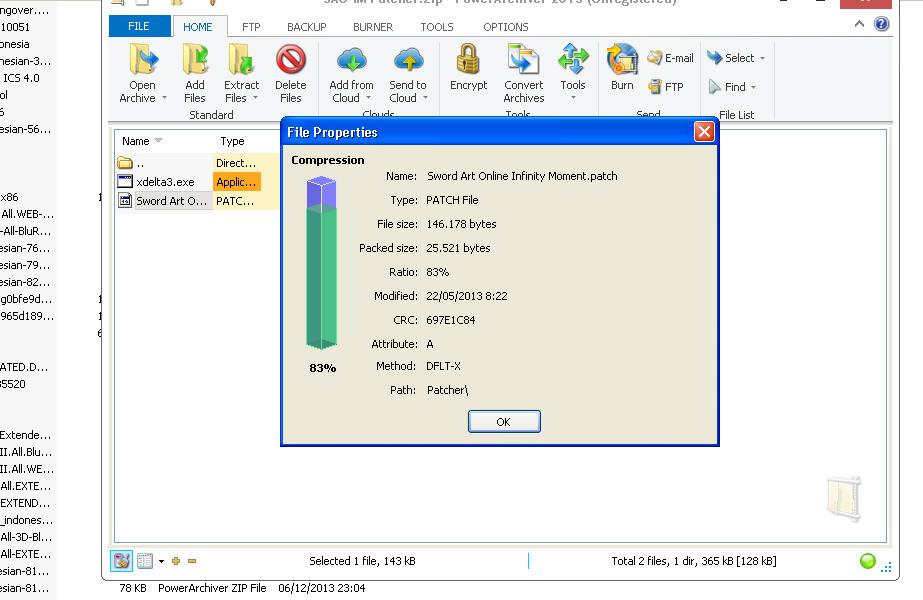Switch to the OPTIONS tab

pos(506,27)
